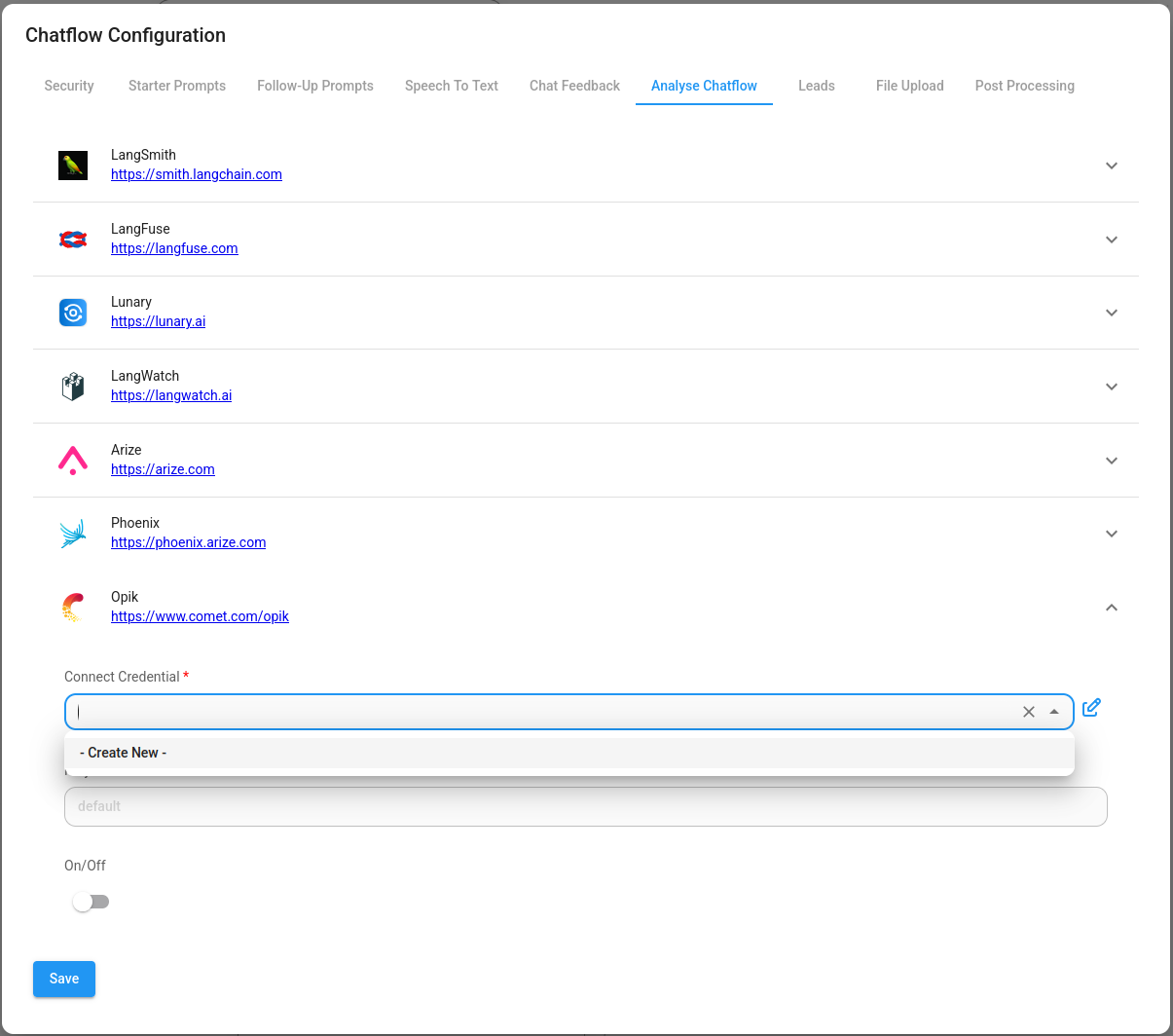The height and width of the screenshot is (1036, 1173).
Task: Open the Speech To Text tab
Action: pyautogui.click(x=451, y=86)
